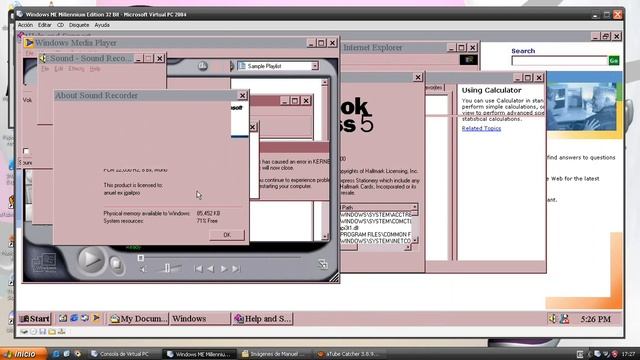The image size is (640, 360).
Task: Click the Virtual PC hard disk status icon
Action: click(24, 331)
